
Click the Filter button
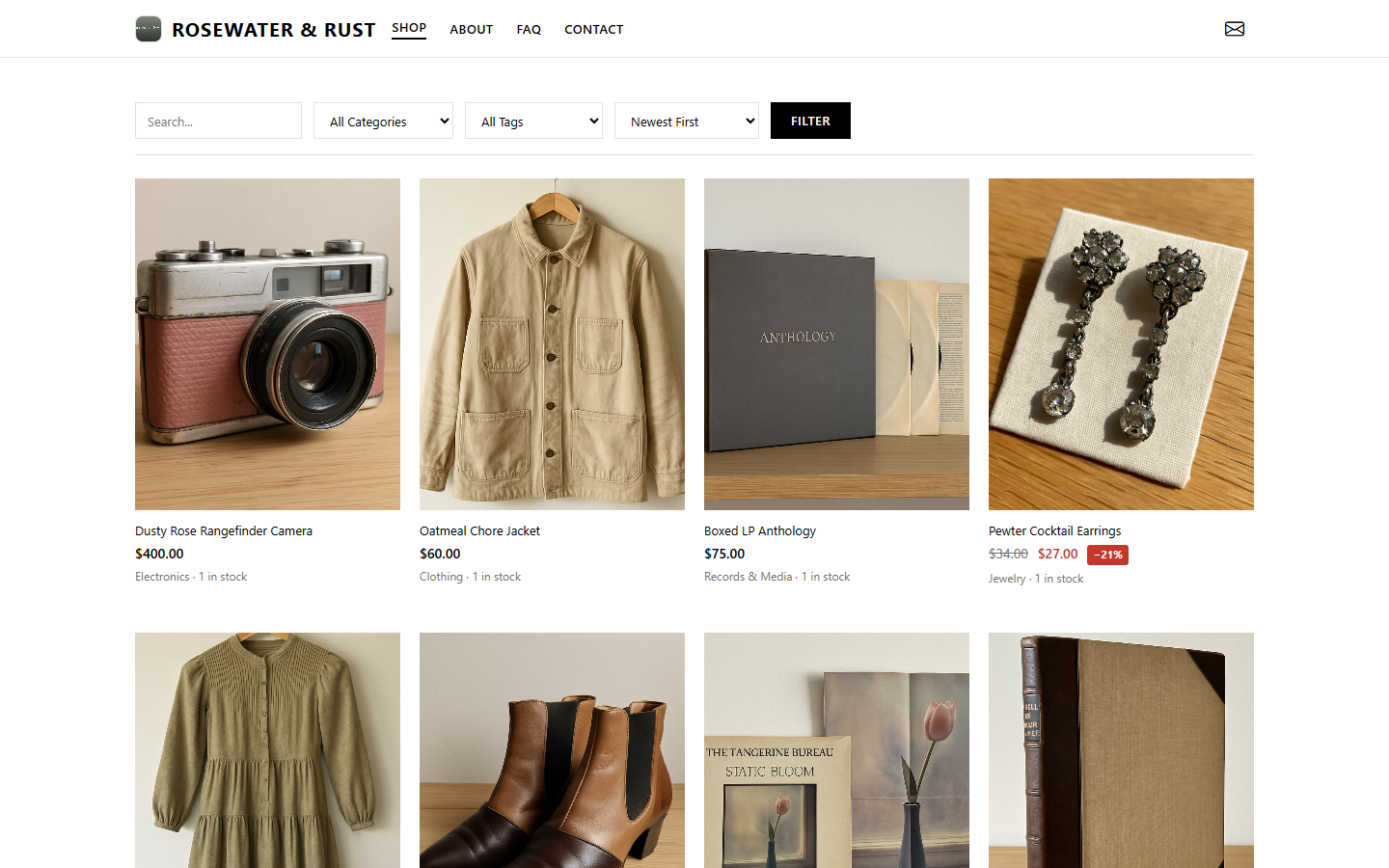[x=810, y=121]
